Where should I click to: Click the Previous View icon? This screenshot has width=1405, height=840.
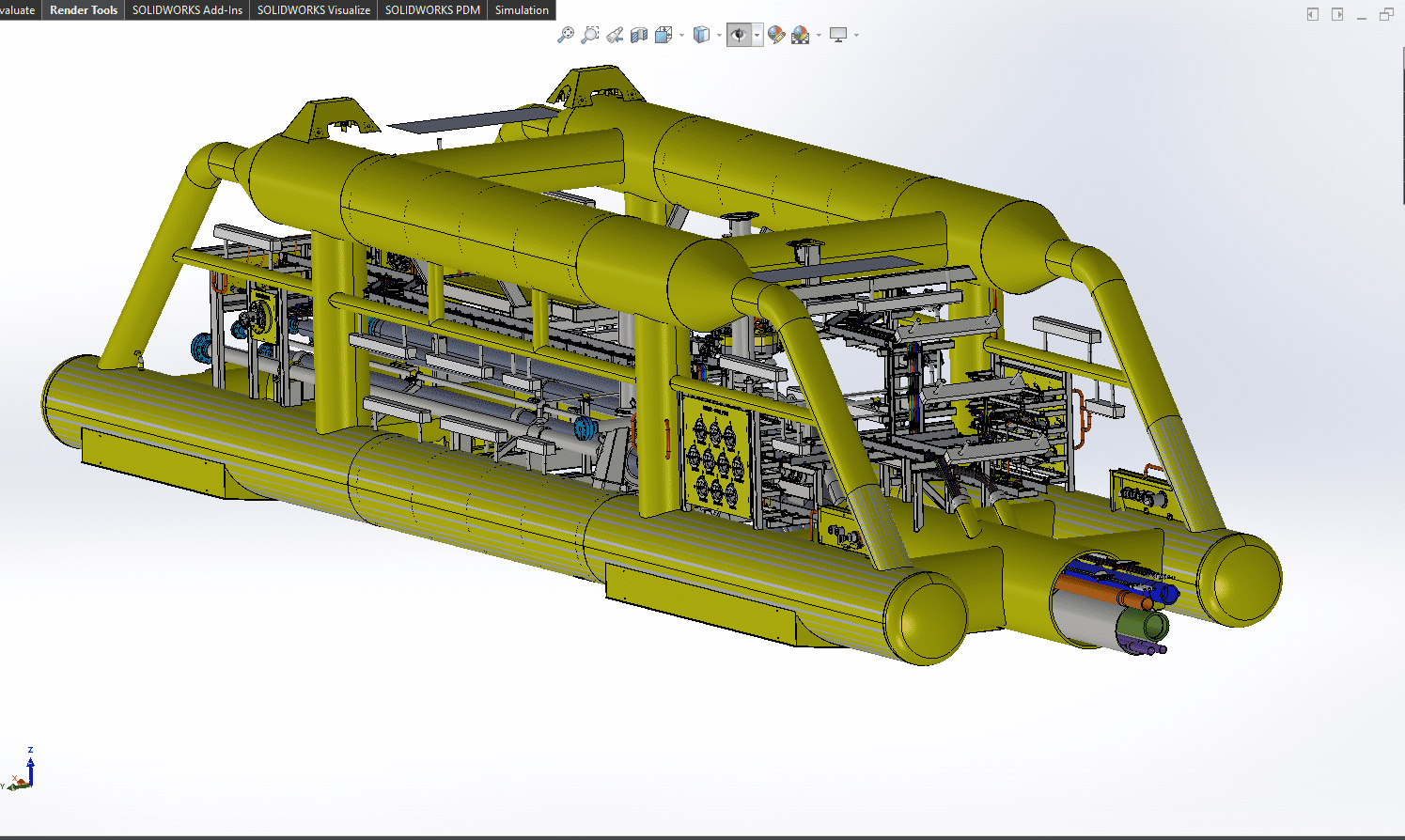615,35
